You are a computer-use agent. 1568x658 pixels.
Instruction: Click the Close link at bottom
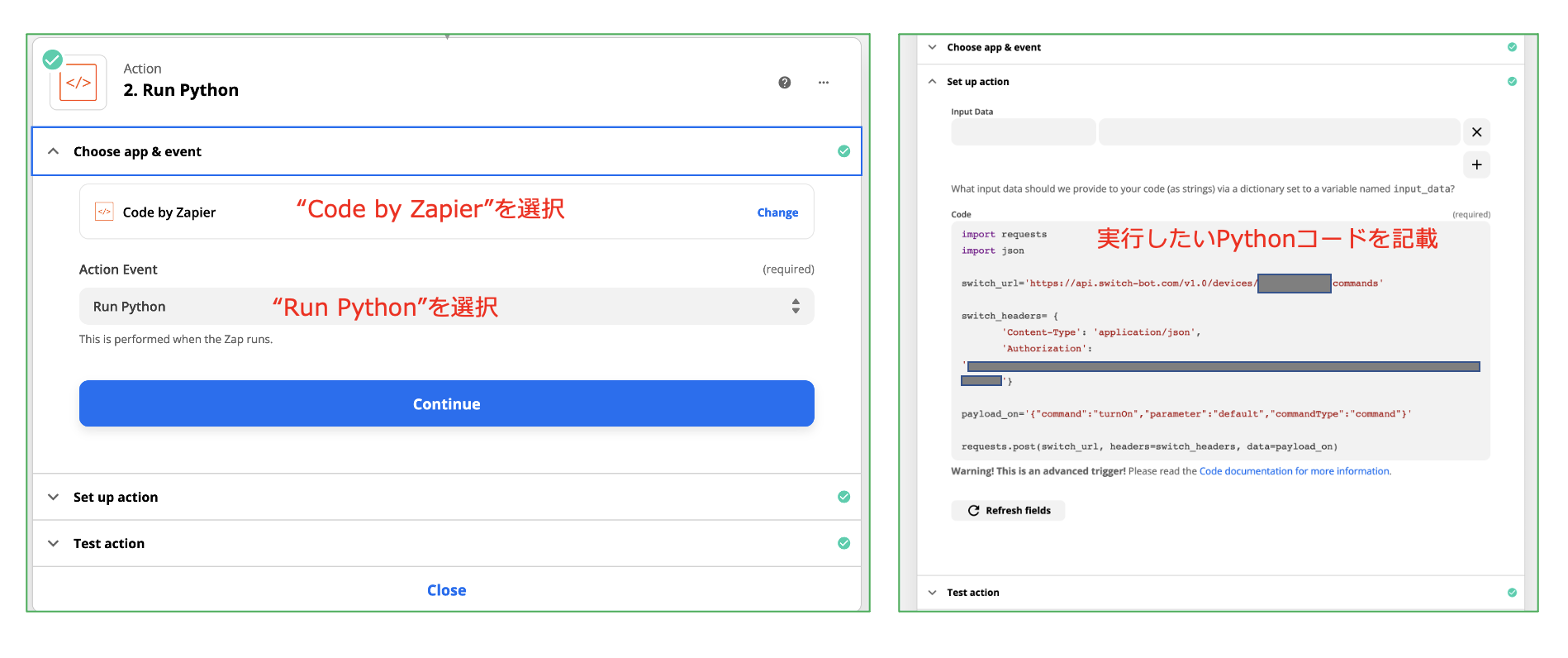(x=446, y=590)
